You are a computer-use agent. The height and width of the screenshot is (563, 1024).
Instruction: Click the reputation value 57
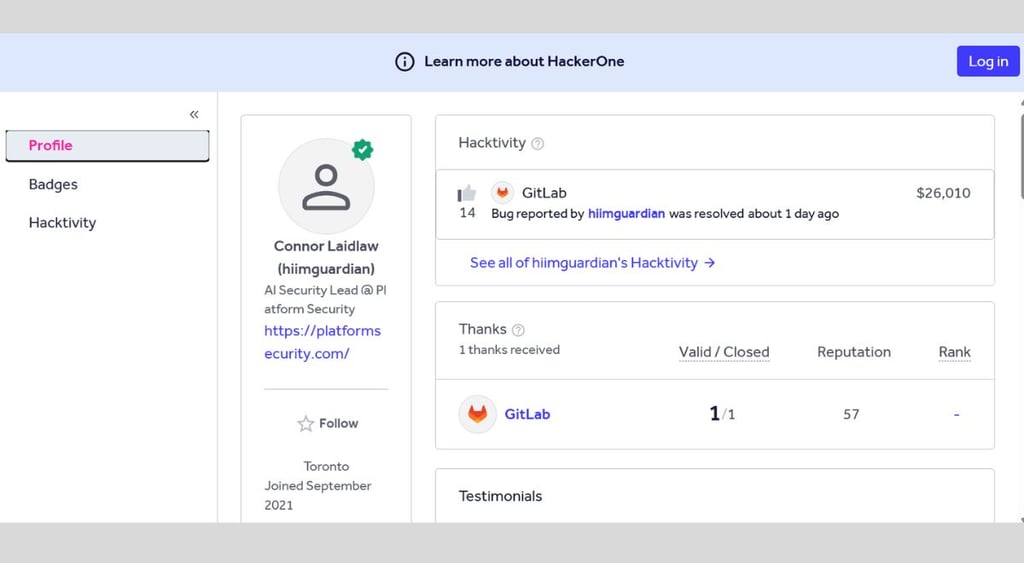(x=851, y=414)
